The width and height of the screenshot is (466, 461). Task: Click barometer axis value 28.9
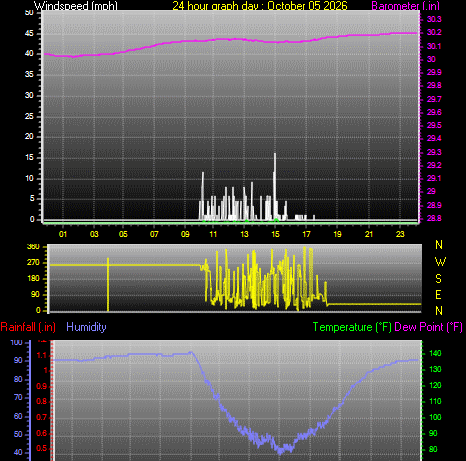pyautogui.click(x=434, y=205)
